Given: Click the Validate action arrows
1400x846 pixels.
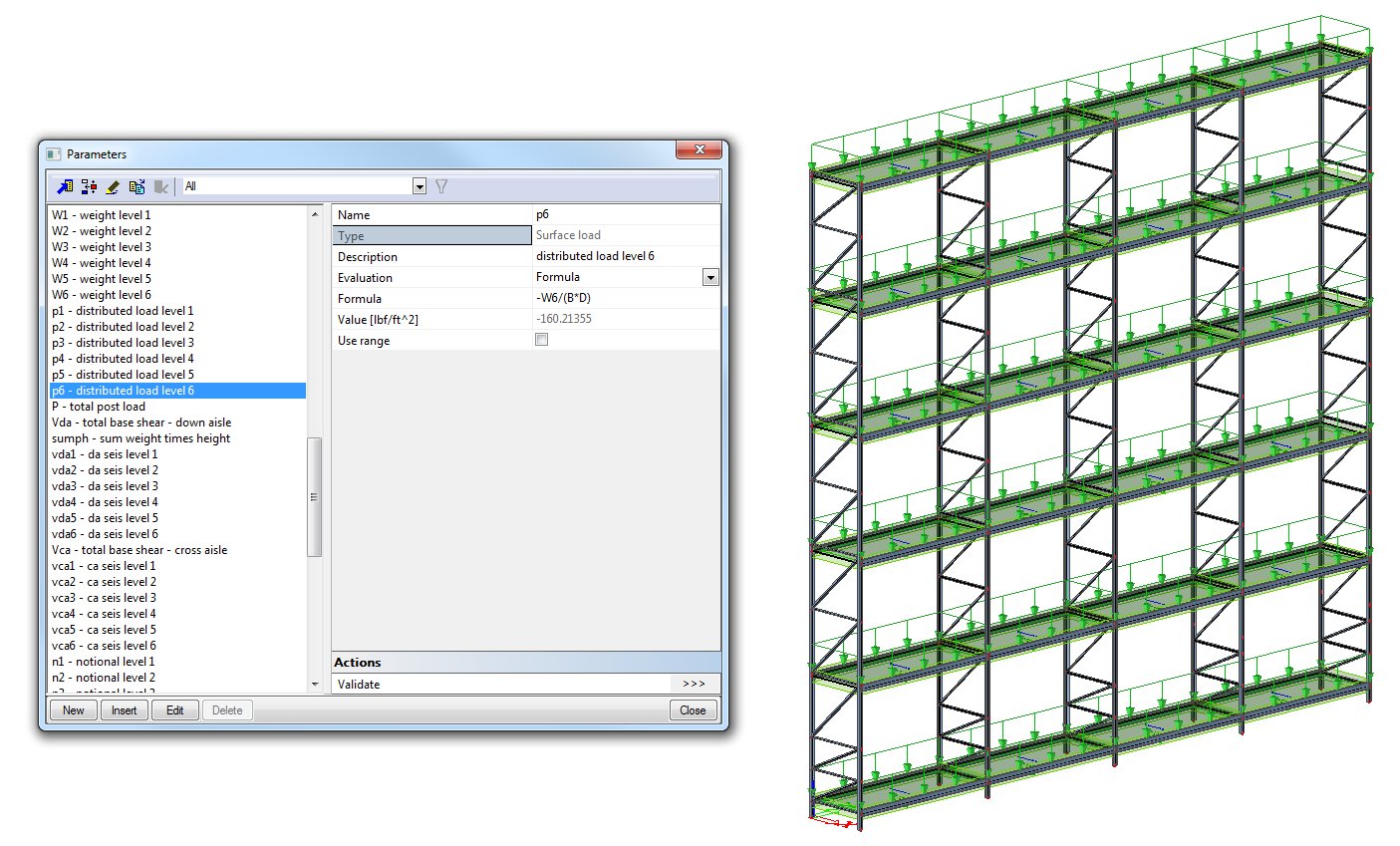Looking at the screenshot, I should pos(694,684).
